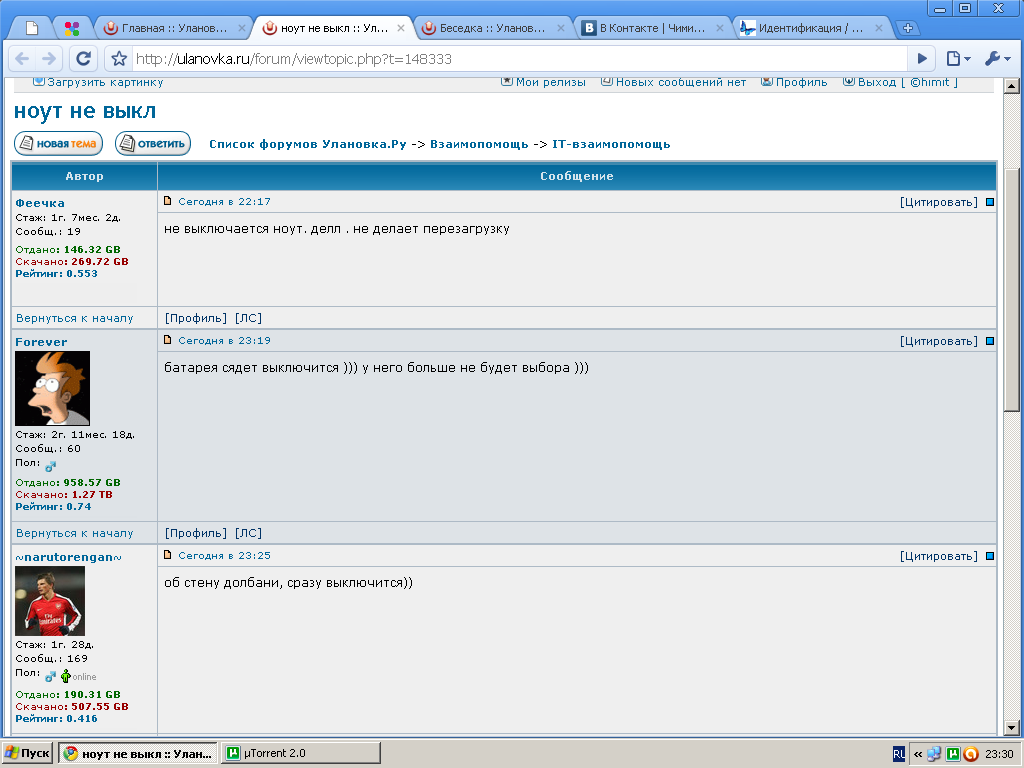Open the Пуск start menu
The height and width of the screenshot is (768, 1024).
click(27, 754)
